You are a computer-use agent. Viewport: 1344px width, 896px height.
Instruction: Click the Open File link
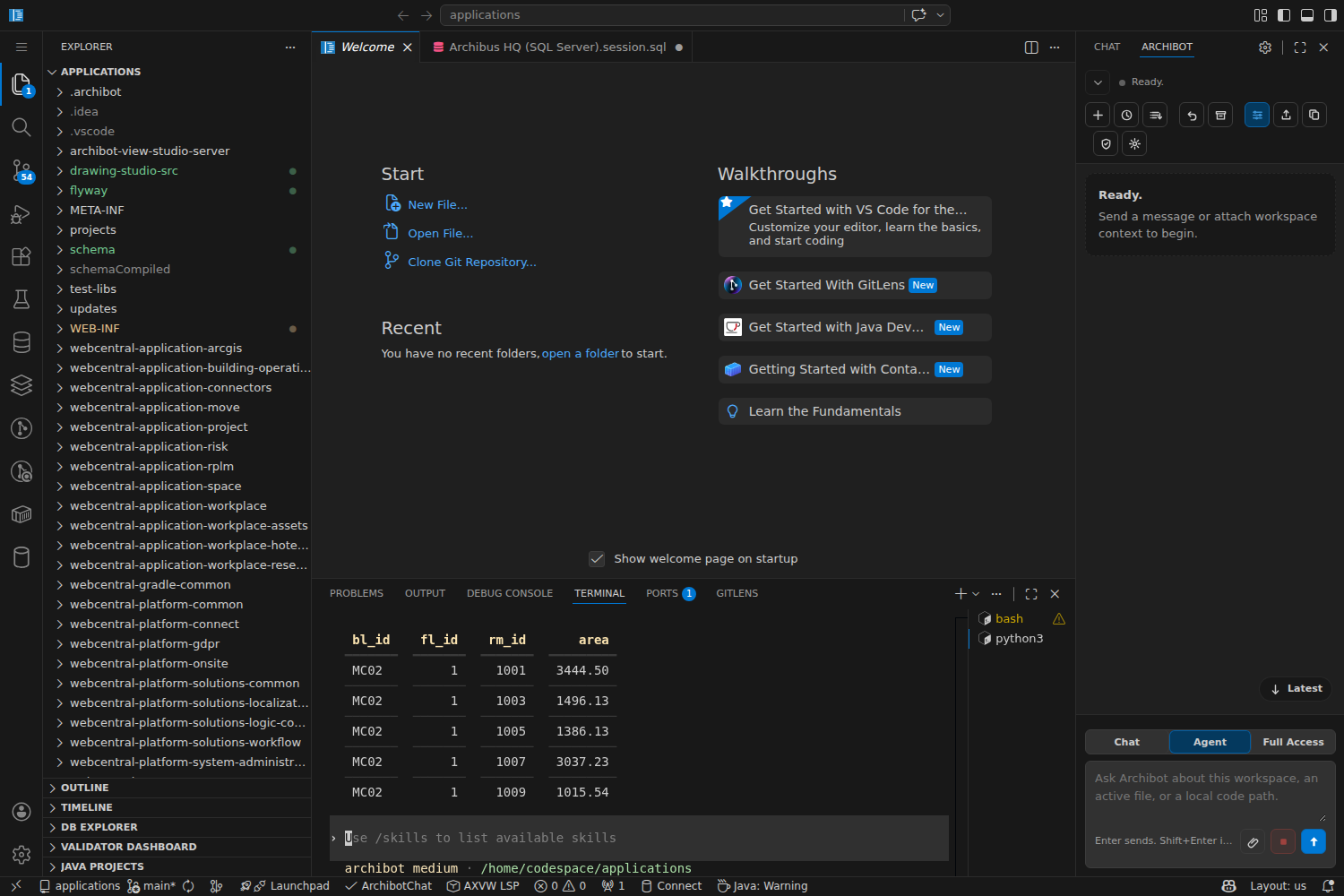440,234
